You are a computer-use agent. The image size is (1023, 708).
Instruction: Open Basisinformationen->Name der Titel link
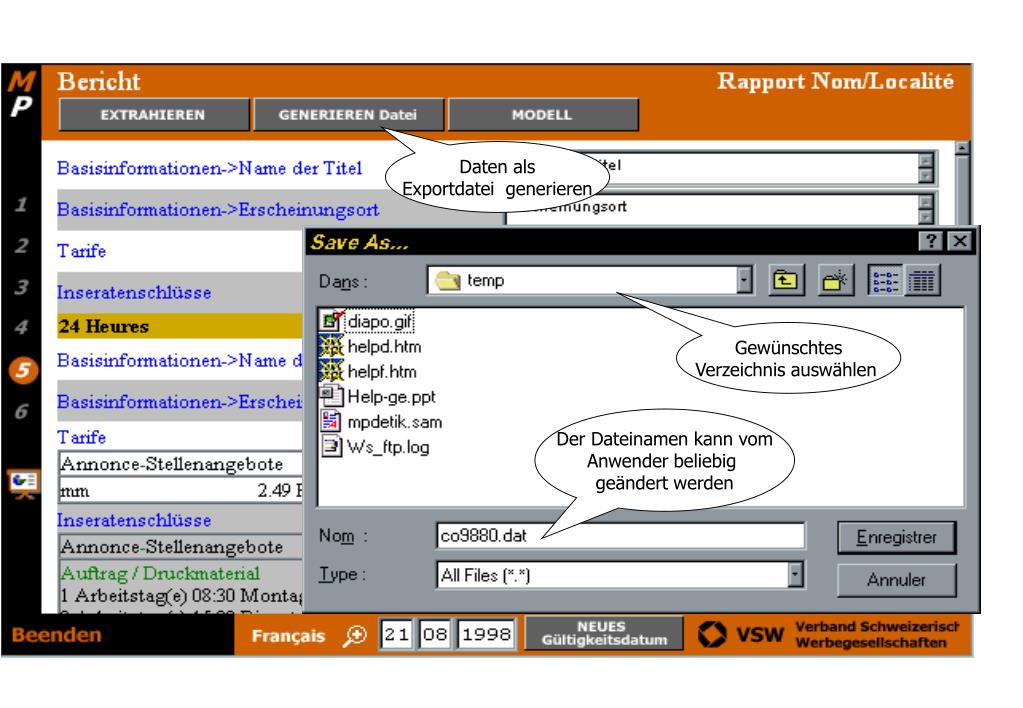[x=209, y=168]
